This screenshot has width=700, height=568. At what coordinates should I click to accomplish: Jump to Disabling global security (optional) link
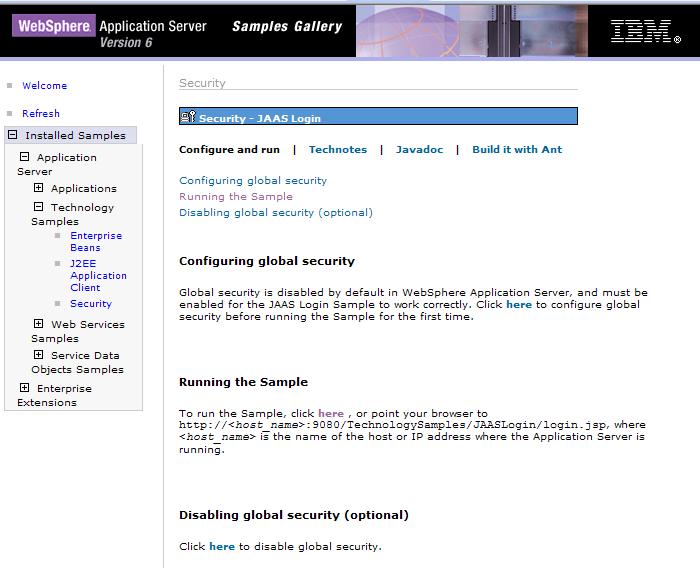tap(276, 213)
